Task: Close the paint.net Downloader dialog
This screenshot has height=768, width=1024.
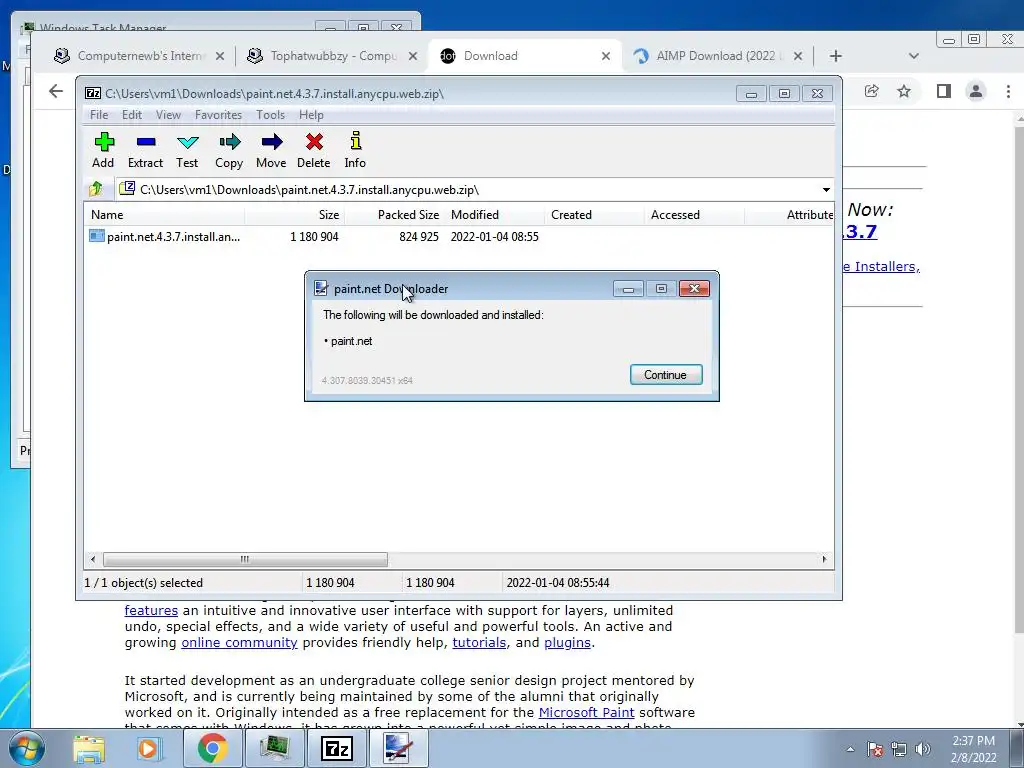Action: (x=694, y=289)
